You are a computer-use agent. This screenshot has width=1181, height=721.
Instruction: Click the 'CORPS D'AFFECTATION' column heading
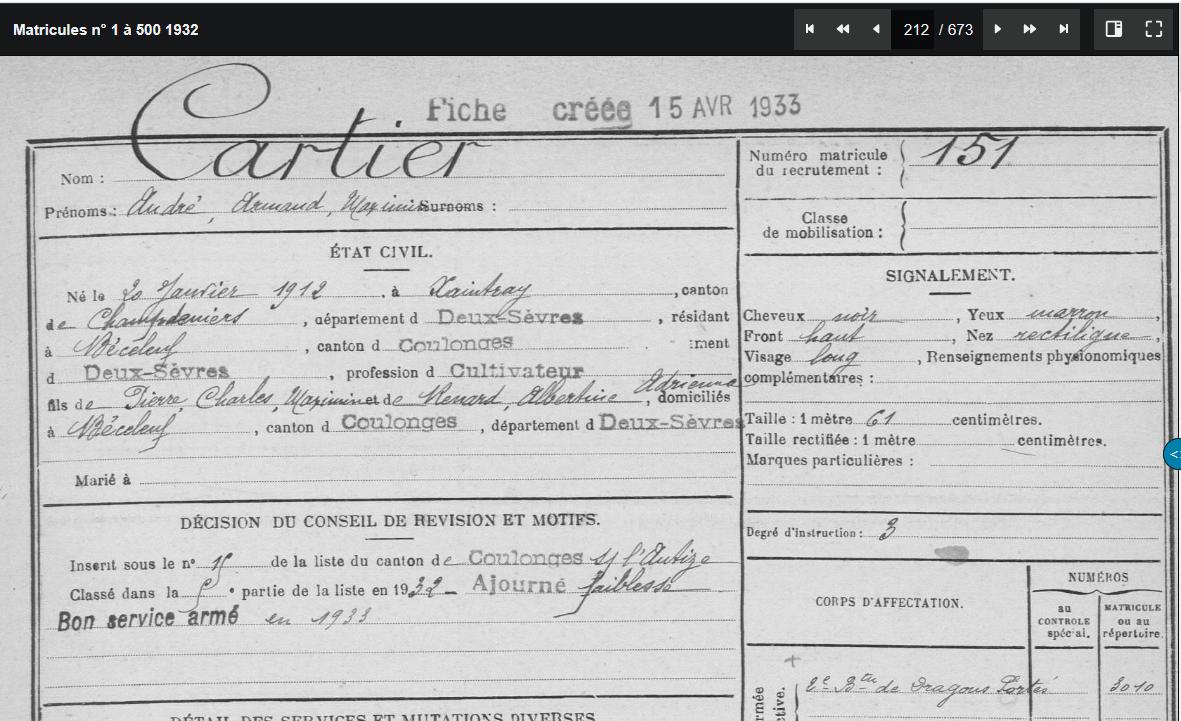click(x=889, y=603)
